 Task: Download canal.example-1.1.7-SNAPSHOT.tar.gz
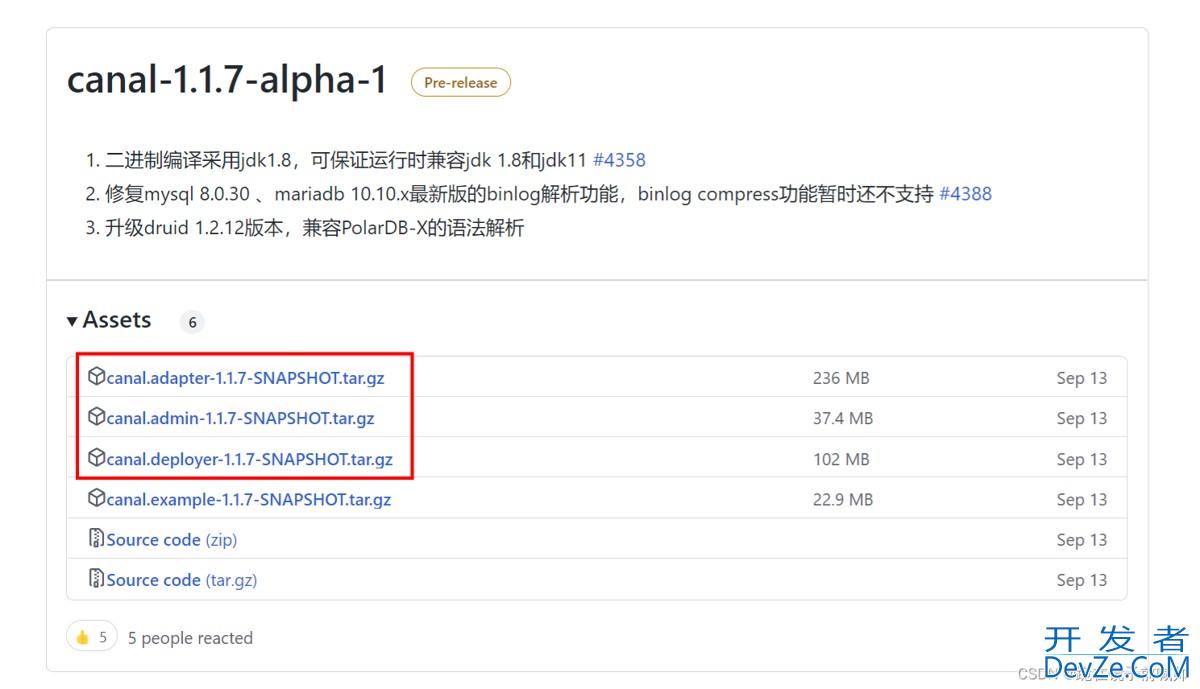(248, 499)
